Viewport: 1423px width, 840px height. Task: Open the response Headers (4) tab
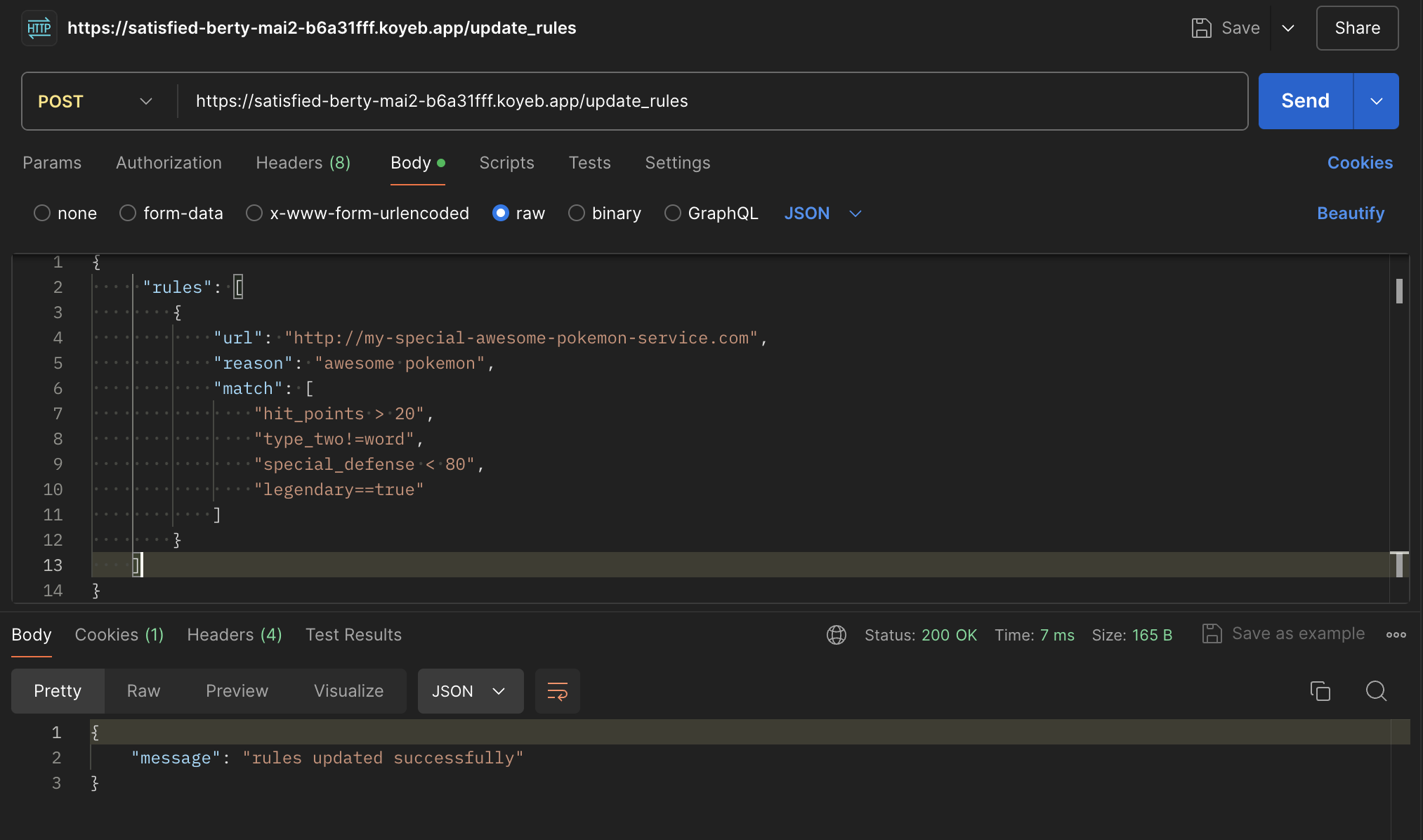point(235,635)
